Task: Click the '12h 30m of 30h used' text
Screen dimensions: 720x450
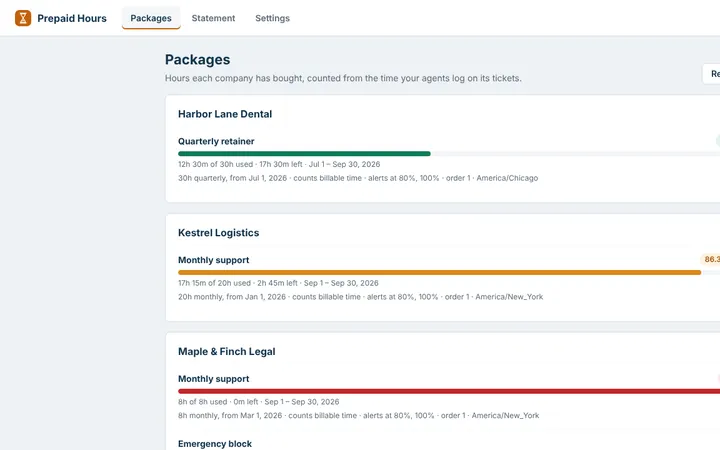Action: coord(215,164)
